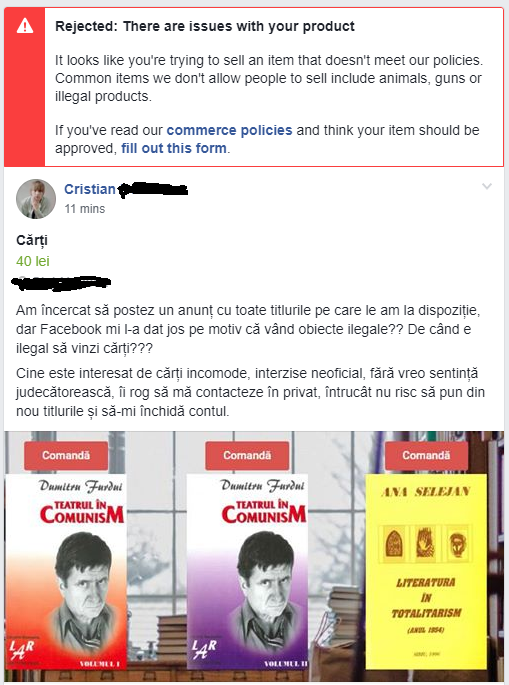509x685 pixels.
Task: Click the LAR publisher logo on Volumul I
Action: click(x=22, y=650)
